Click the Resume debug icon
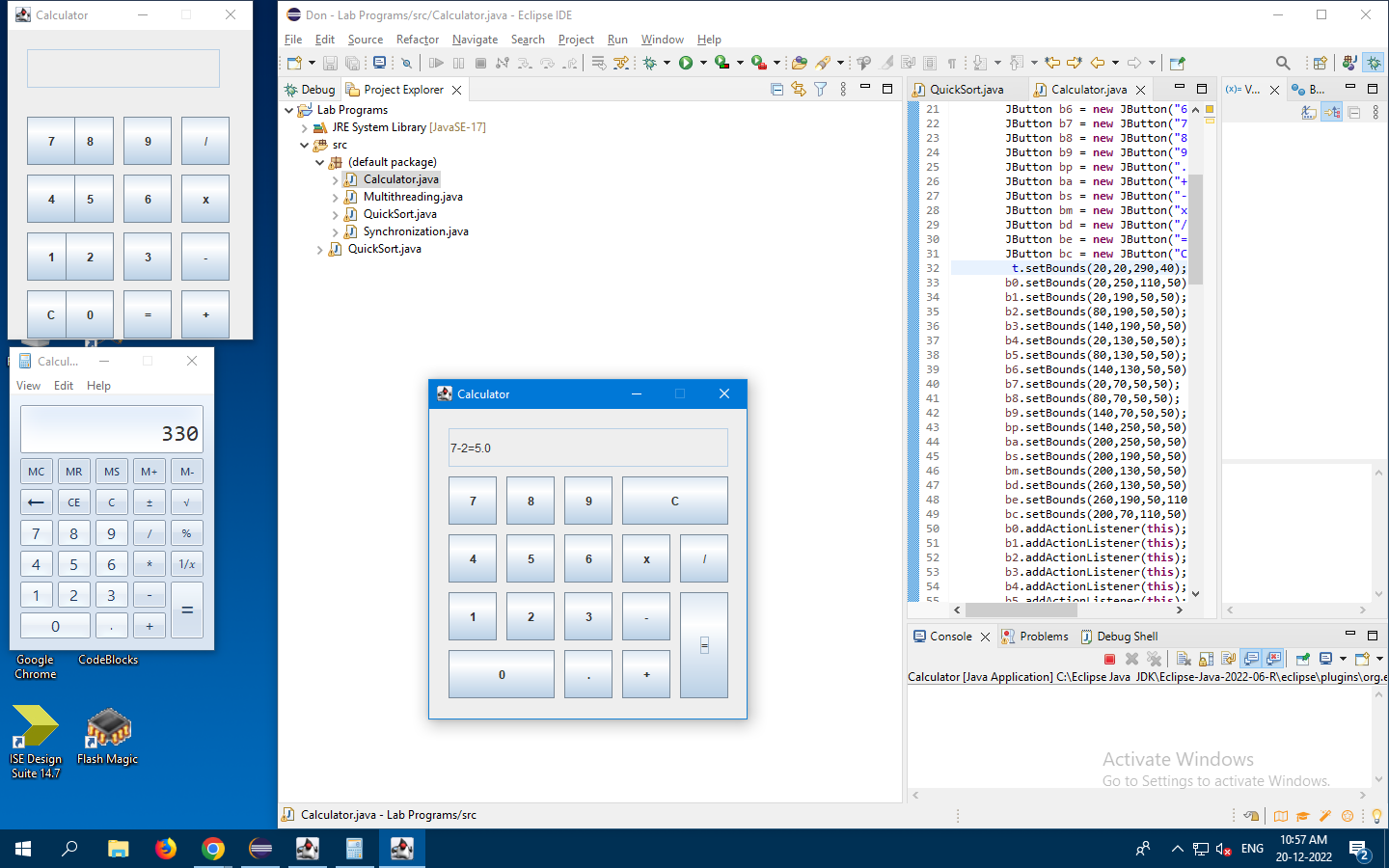 [x=436, y=63]
